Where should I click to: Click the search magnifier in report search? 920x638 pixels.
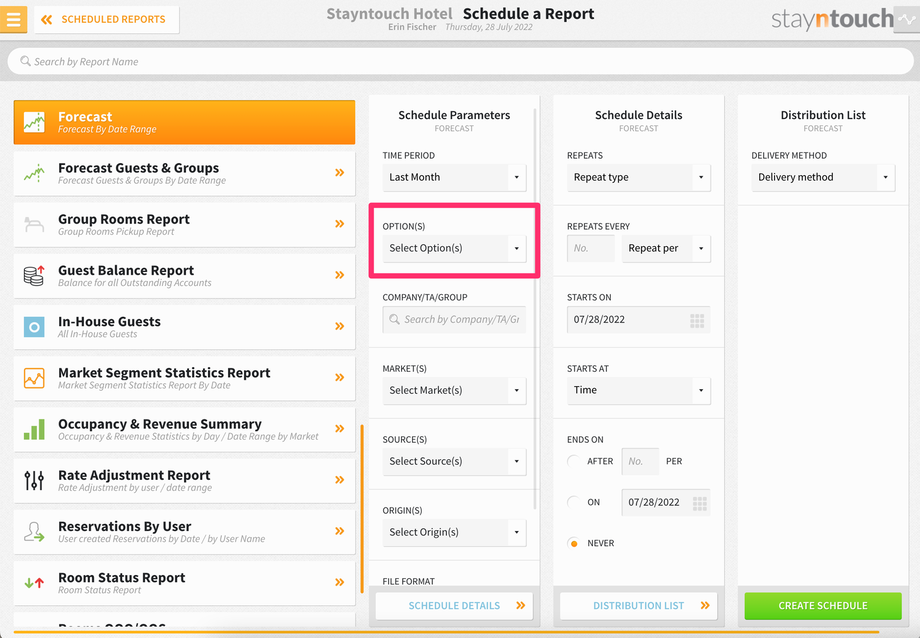point(25,61)
